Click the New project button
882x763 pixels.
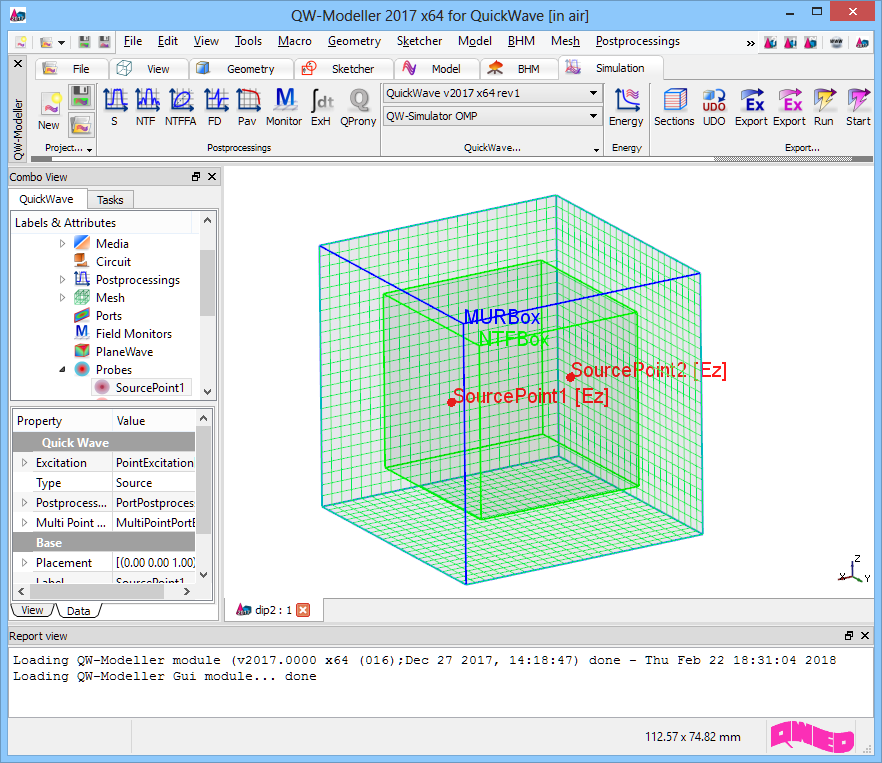click(49, 109)
